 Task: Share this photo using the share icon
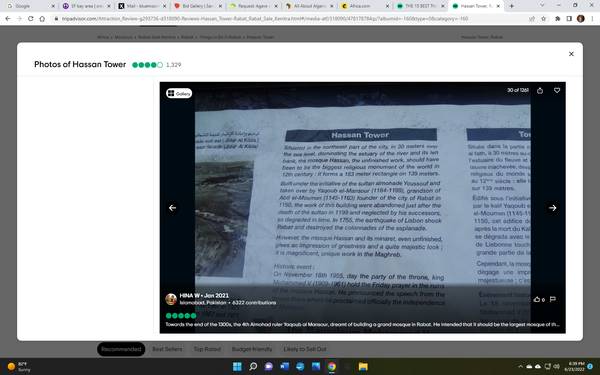coord(540,91)
